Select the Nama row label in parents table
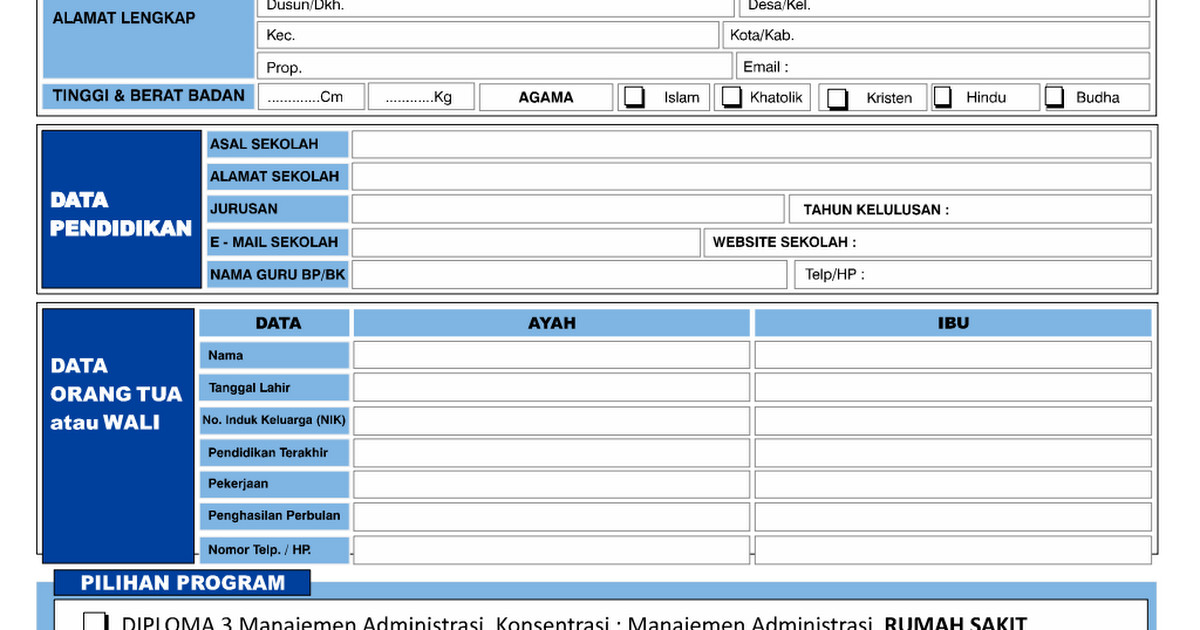The image size is (1200, 630). [226, 355]
